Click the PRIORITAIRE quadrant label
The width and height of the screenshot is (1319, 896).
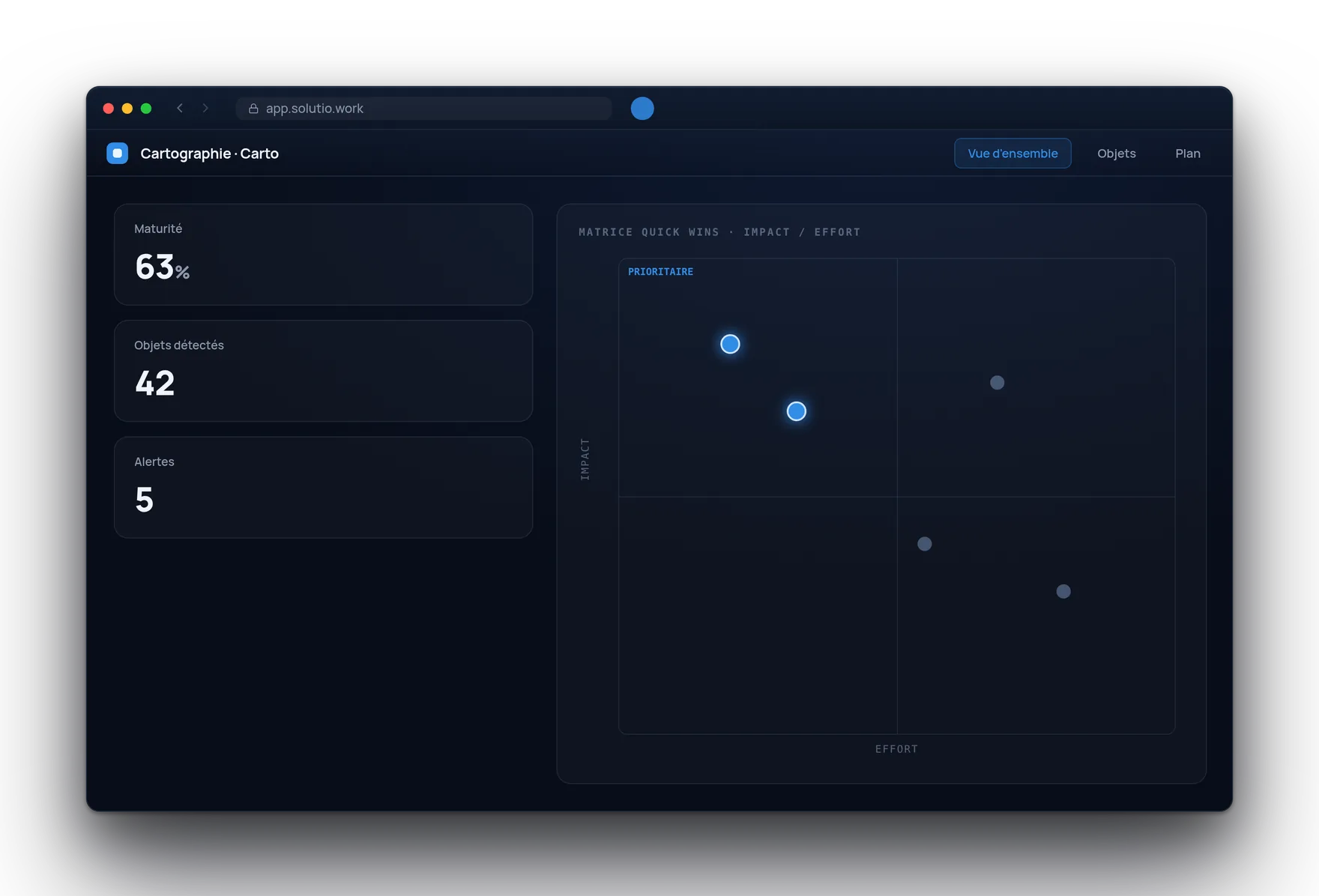click(660, 272)
